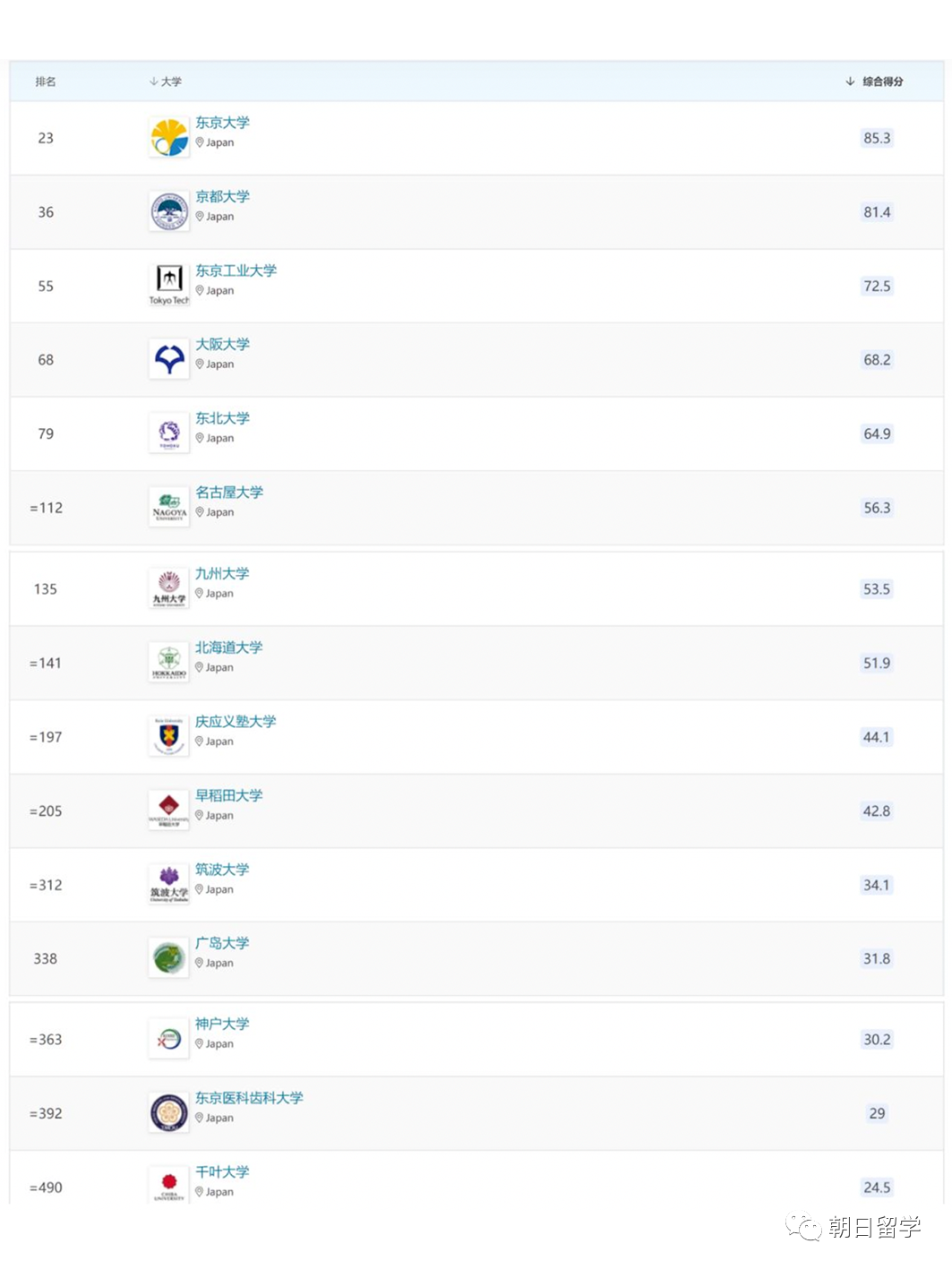
Task: Click the Tokyo Tech logo
Action: pos(169,286)
